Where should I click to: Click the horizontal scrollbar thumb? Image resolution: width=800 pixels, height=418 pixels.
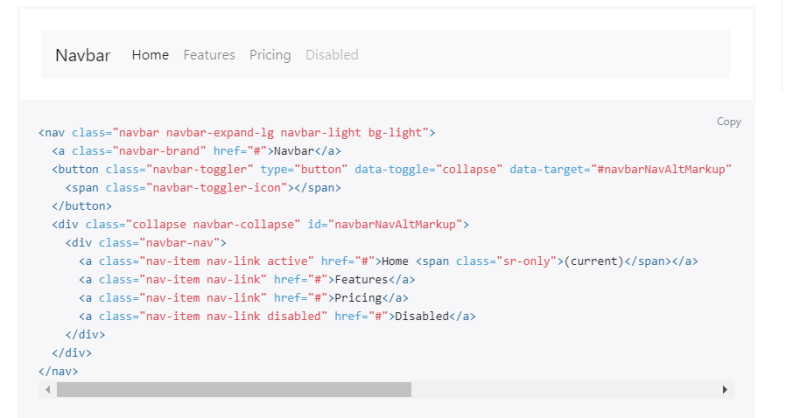tap(233, 389)
